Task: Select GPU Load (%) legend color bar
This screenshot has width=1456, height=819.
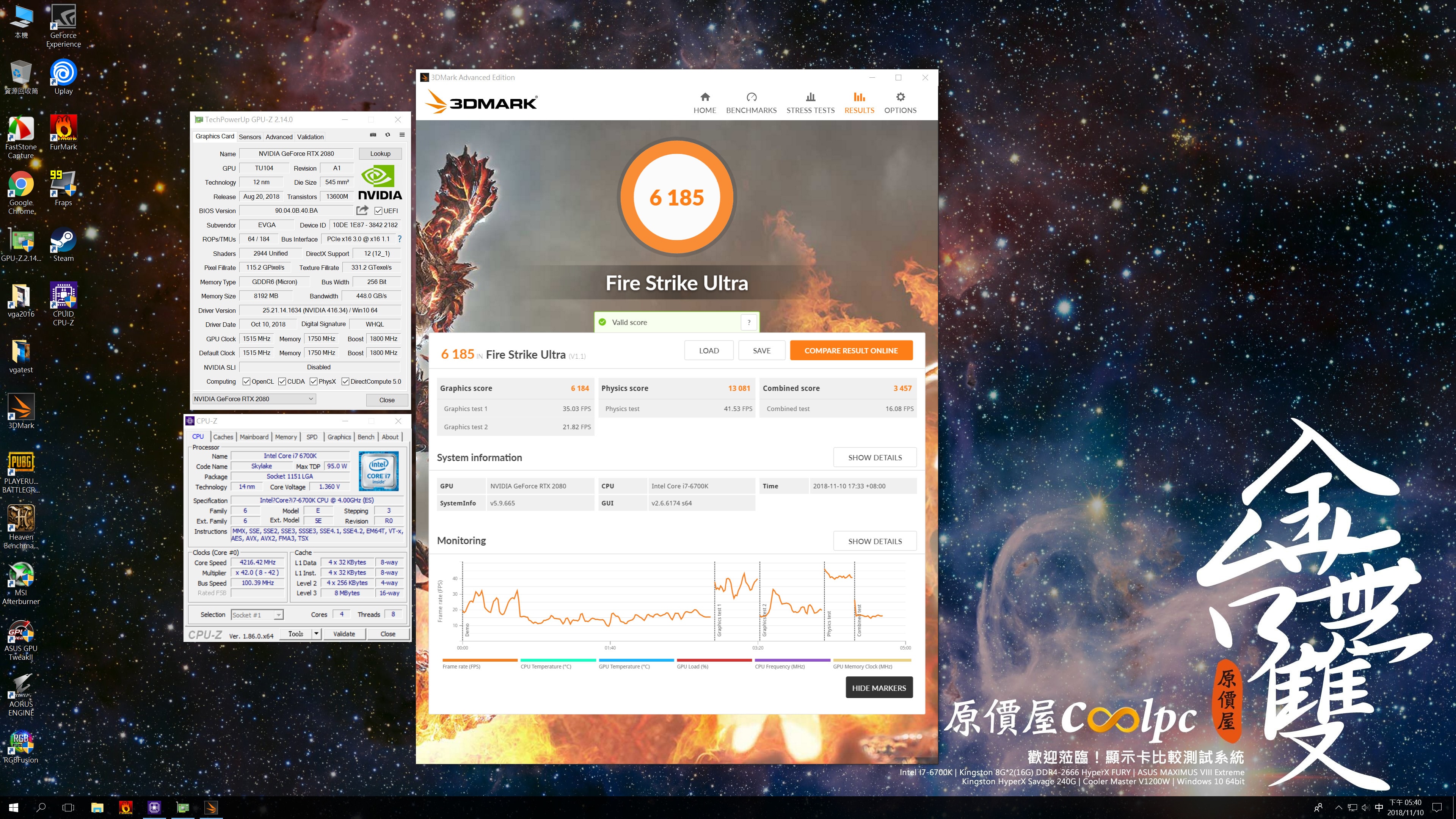Action: [714, 660]
